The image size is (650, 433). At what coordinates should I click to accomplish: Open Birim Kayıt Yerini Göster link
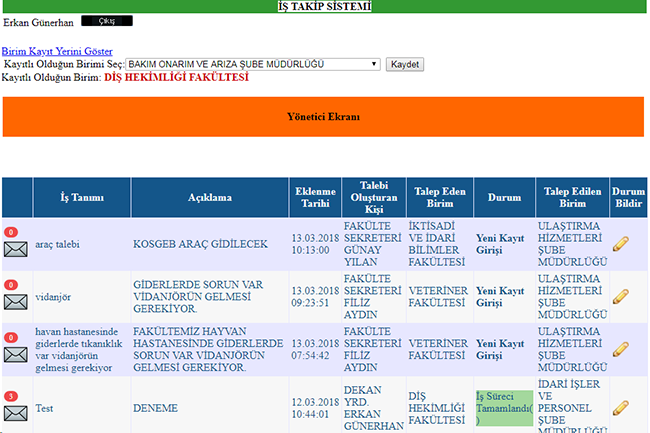57,51
